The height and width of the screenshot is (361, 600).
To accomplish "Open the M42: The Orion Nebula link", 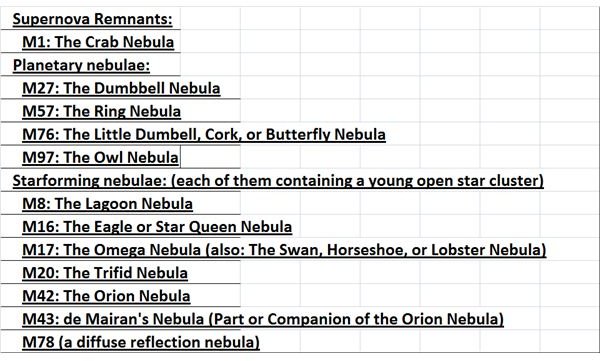I will pyautogui.click(x=106, y=296).
